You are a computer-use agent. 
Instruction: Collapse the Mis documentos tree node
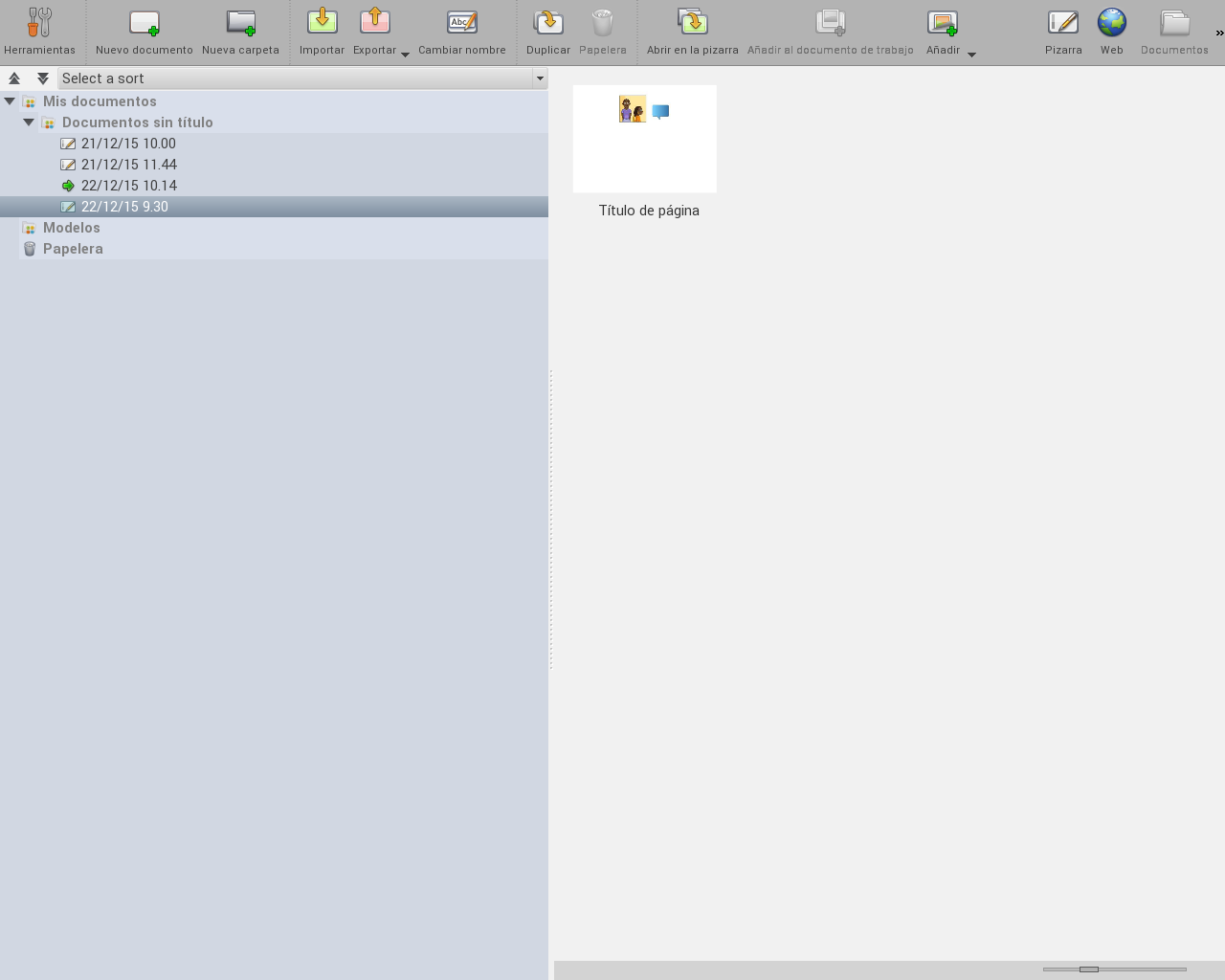point(10,101)
